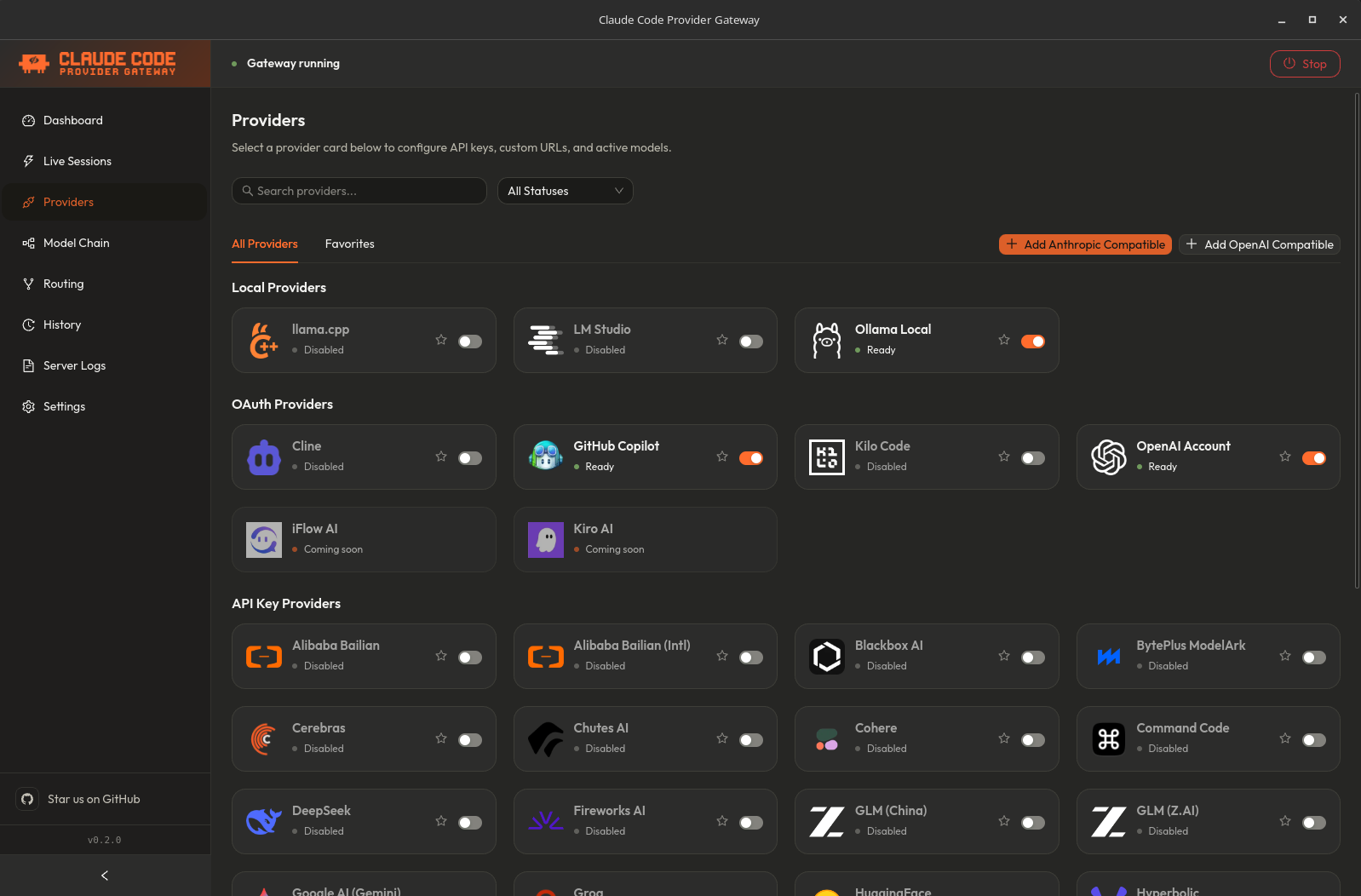The height and width of the screenshot is (896, 1361).
Task: Open the All Statuses filter dropdown
Action: click(x=566, y=191)
